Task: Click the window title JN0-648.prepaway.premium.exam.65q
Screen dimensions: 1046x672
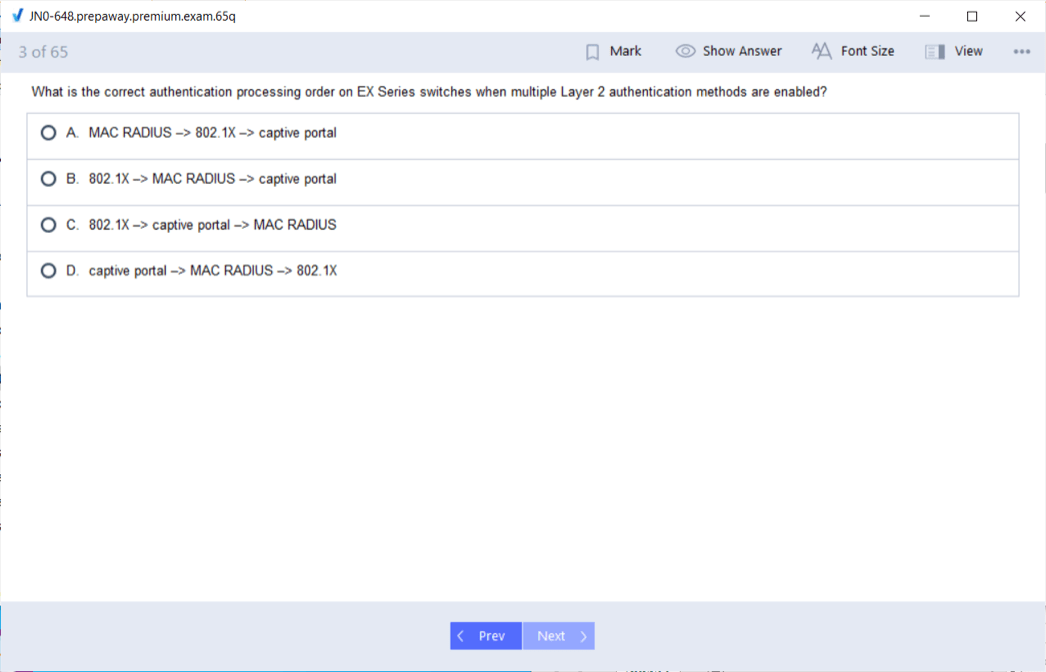Action: (132, 16)
